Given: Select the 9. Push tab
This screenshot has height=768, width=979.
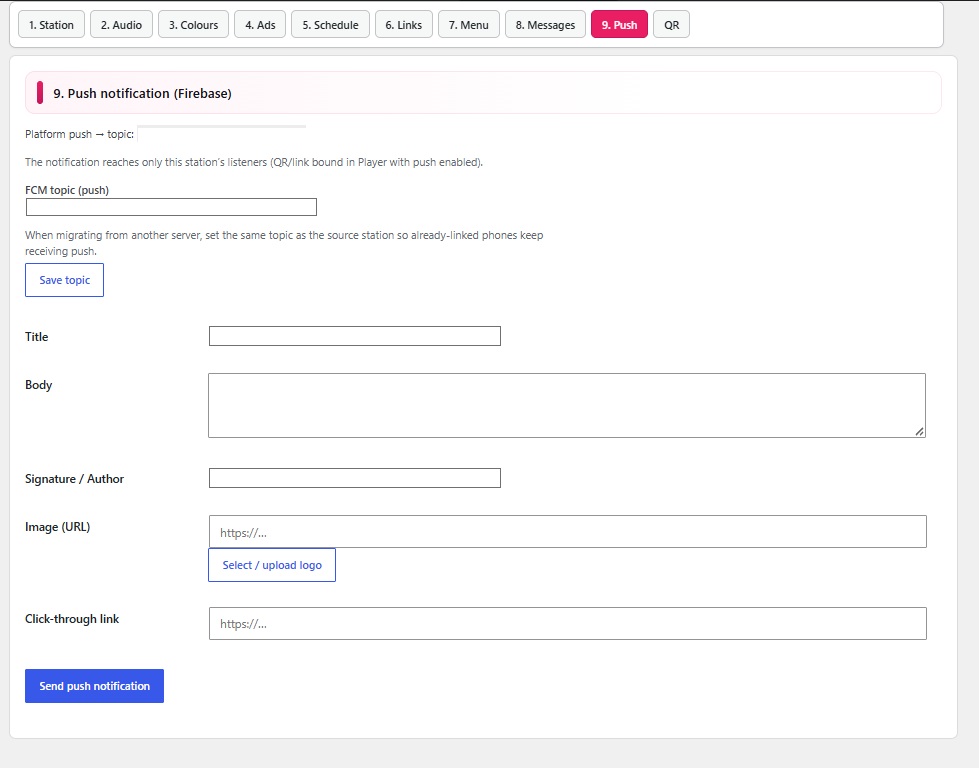Looking at the screenshot, I should 619,25.
